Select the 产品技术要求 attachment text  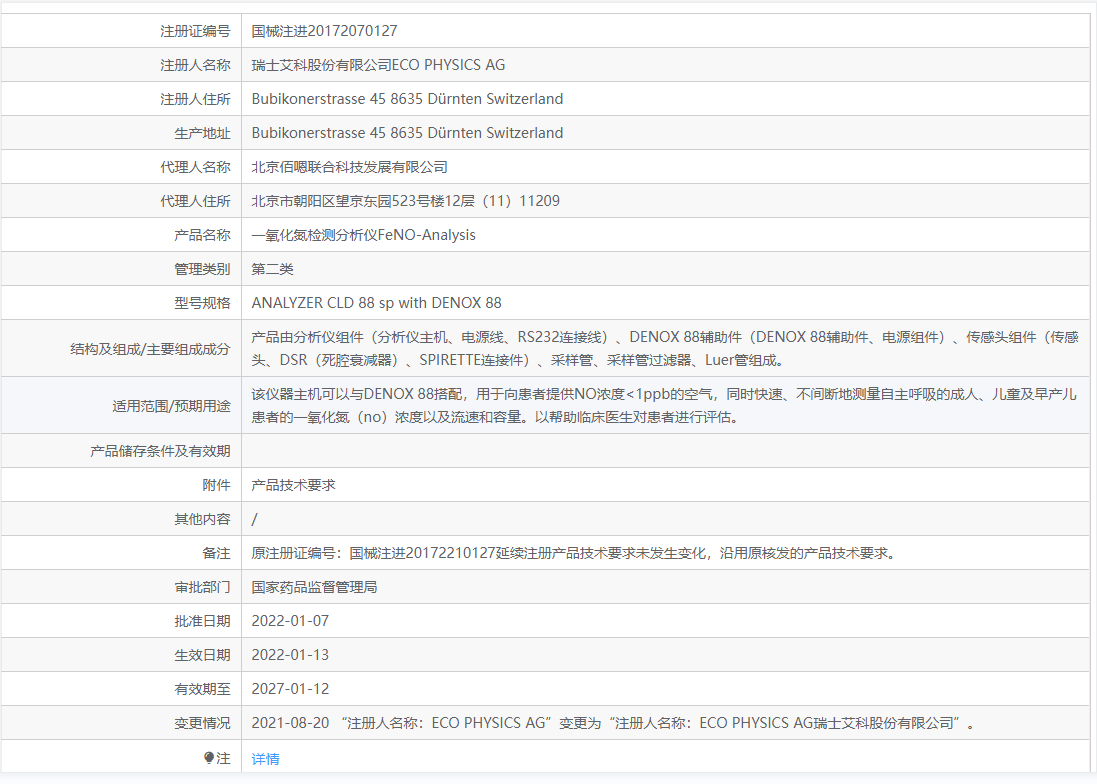coord(293,485)
